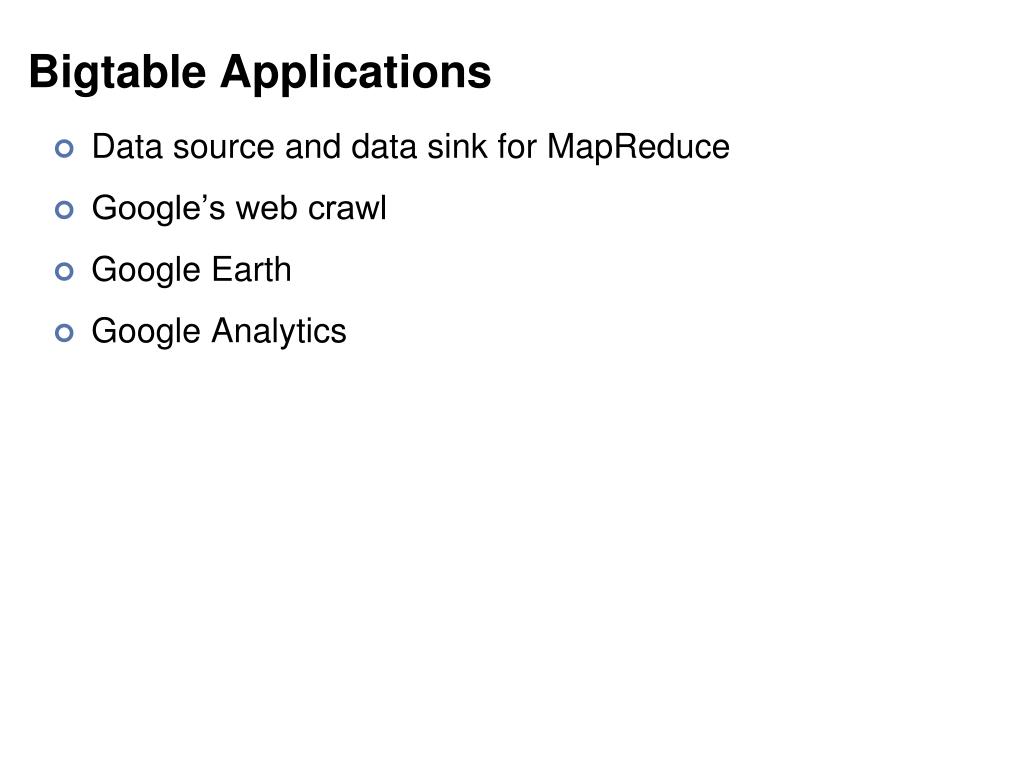Click the word Data starting the first bullet

(127, 146)
